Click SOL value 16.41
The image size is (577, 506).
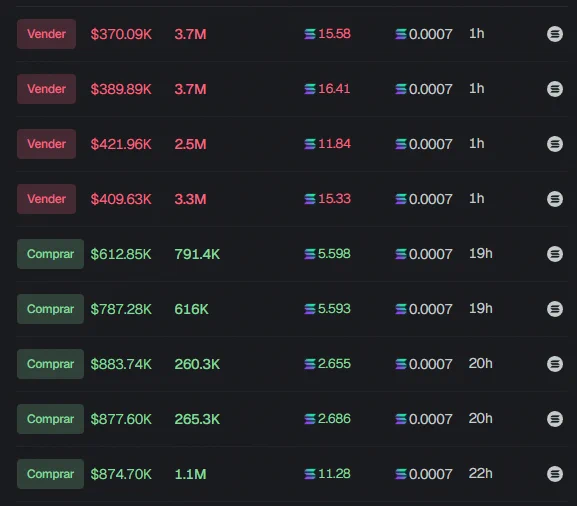pyautogui.click(x=334, y=89)
